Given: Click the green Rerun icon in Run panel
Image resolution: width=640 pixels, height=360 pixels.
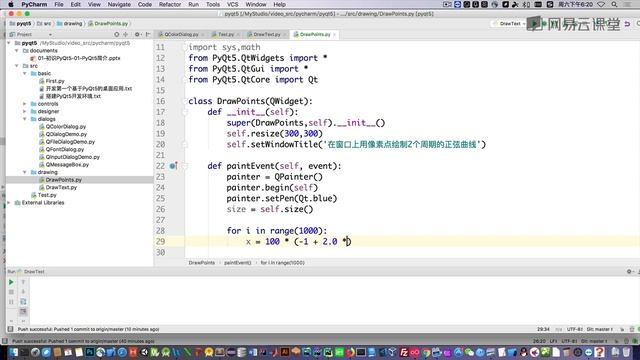Looking at the screenshot, I should 11,282.
